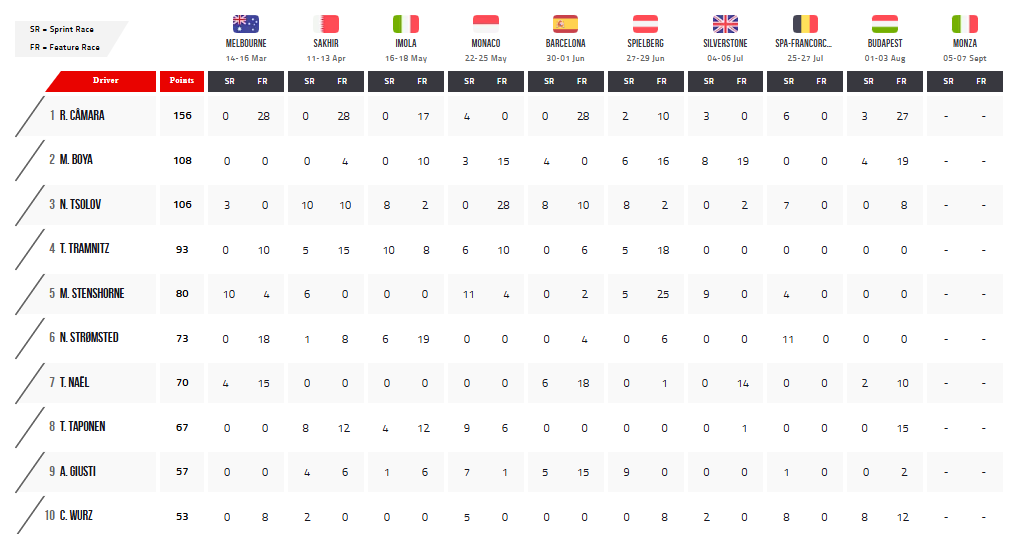Click the British flag above Silverstone
The height and width of the screenshot is (534, 1017).
point(725,24)
